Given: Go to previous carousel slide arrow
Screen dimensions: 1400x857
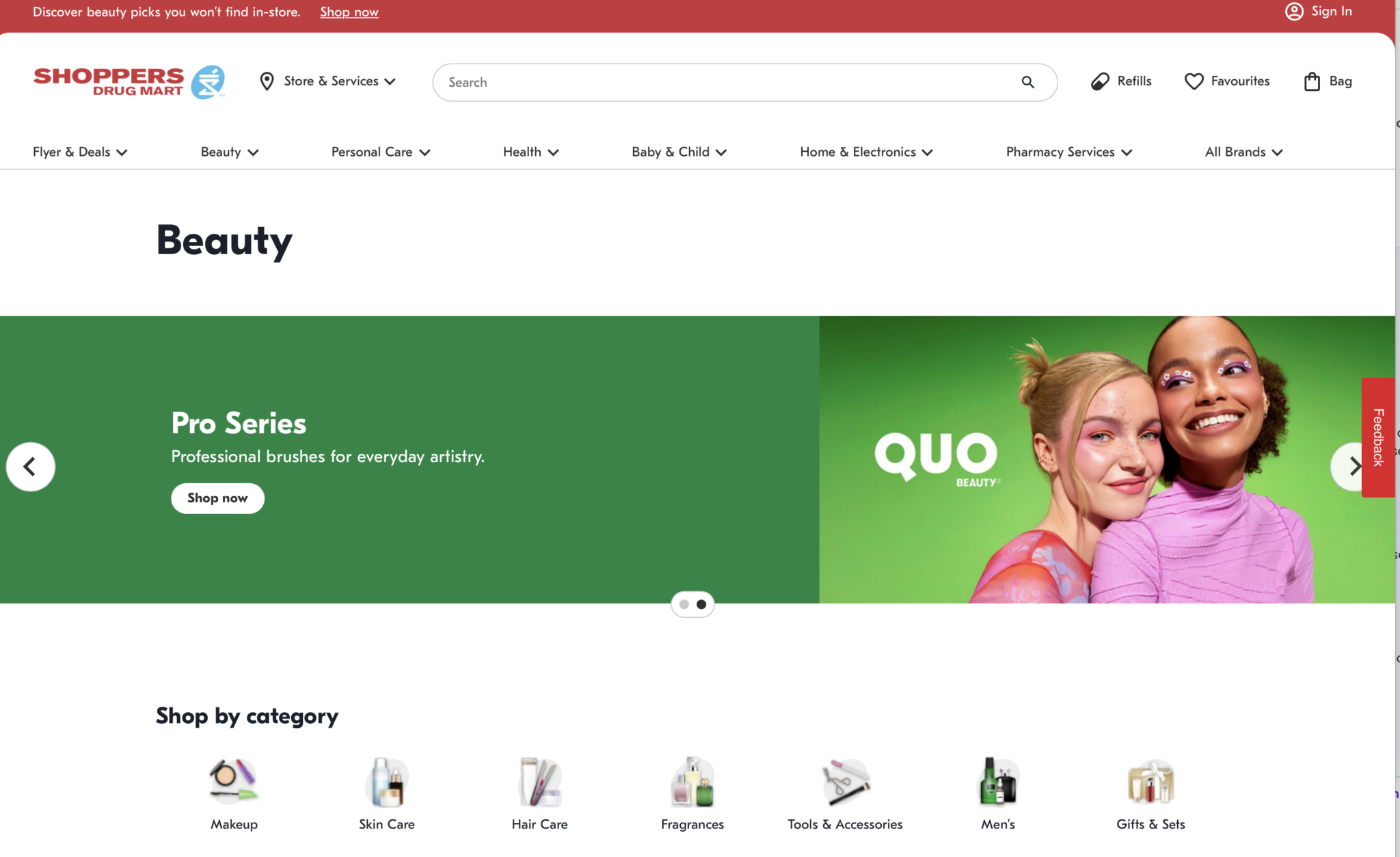Looking at the screenshot, I should pyautogui.click(x=30, y=467).
